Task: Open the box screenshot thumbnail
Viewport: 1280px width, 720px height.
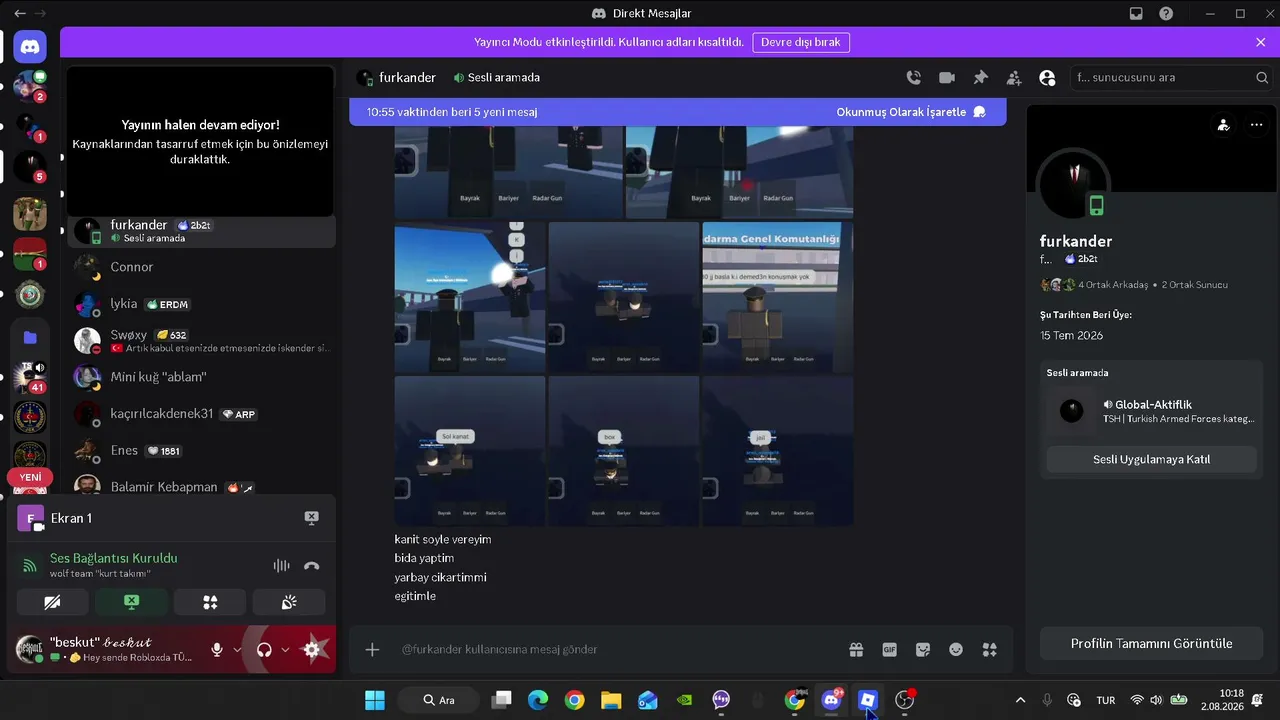Action: point(623,450)
